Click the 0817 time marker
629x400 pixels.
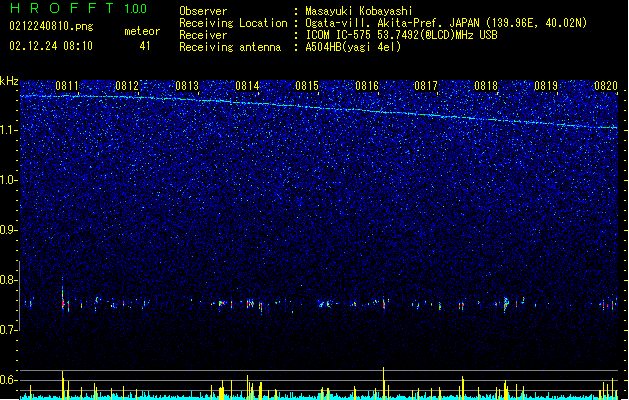426,86
